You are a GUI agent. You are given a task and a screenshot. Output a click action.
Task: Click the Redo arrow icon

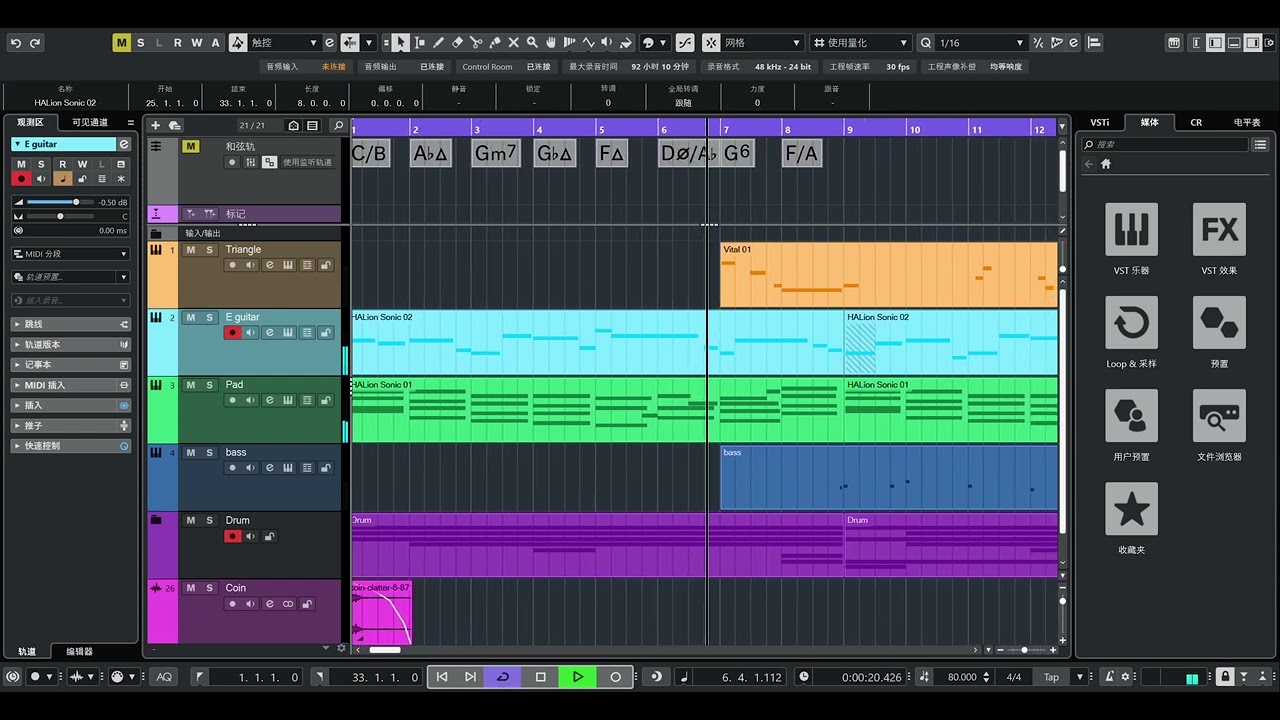pyautogui.click(x=35, y=43)
